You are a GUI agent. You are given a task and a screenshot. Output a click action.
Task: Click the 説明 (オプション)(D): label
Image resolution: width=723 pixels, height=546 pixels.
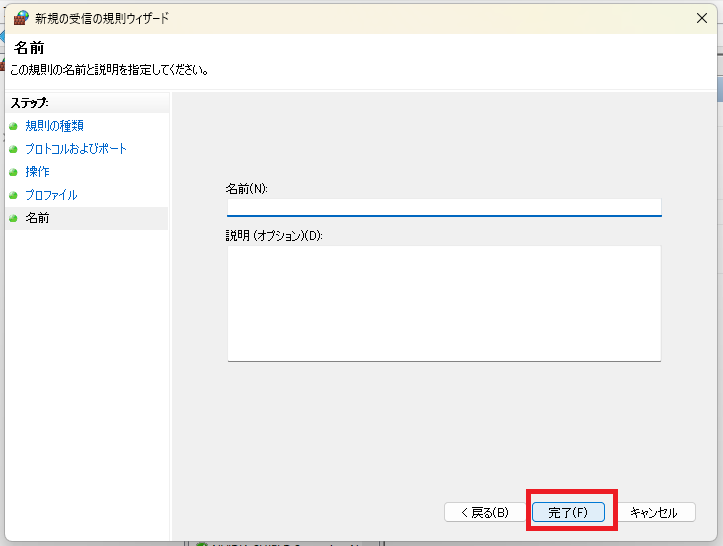pos(274,236)
